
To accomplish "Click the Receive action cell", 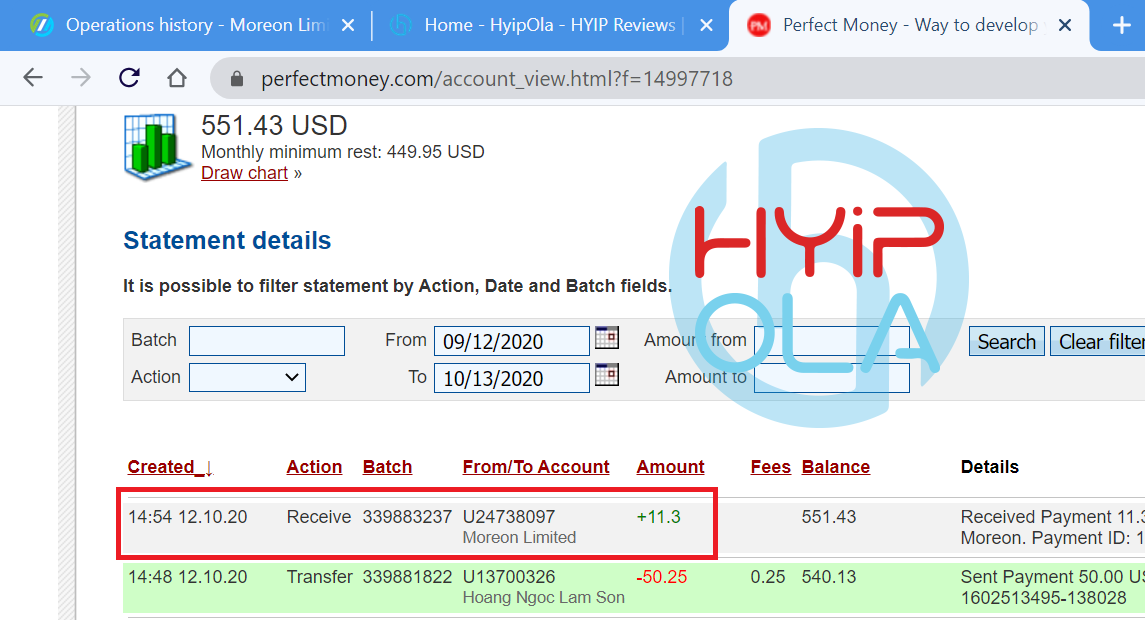I will [x=319, y=517].
